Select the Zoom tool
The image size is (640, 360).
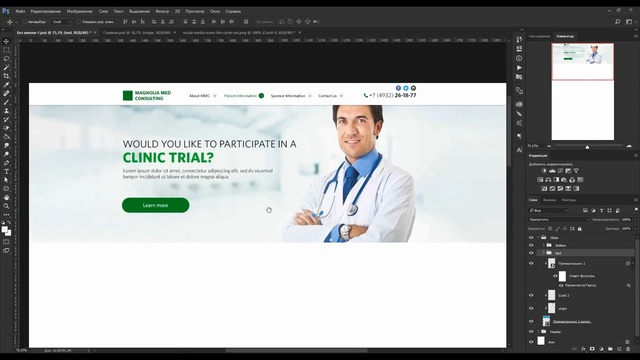pyautogui.click(x=6, y=206)
